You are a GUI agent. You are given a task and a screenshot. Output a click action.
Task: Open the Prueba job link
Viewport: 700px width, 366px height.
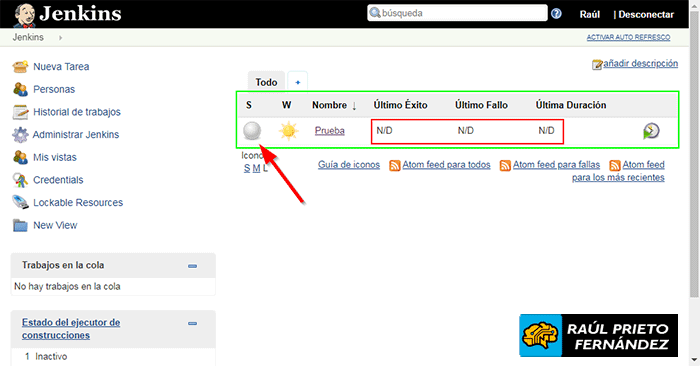[330, 131]
